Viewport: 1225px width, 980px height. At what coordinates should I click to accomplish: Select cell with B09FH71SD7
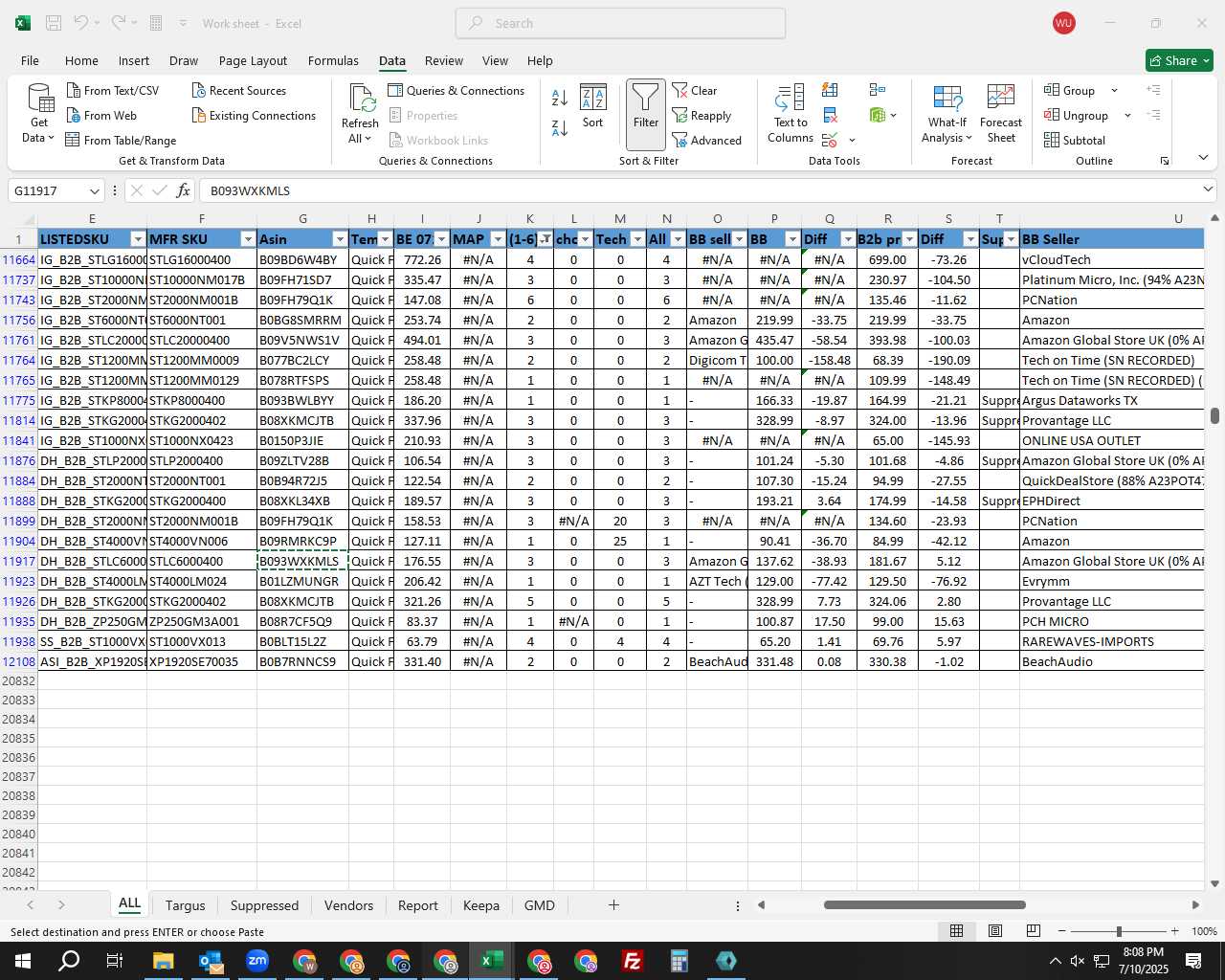point(302,279)
